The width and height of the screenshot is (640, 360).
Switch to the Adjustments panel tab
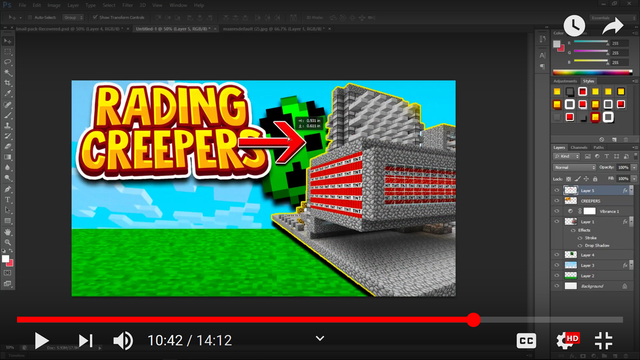pyautogui.click(x=565, y=81)
